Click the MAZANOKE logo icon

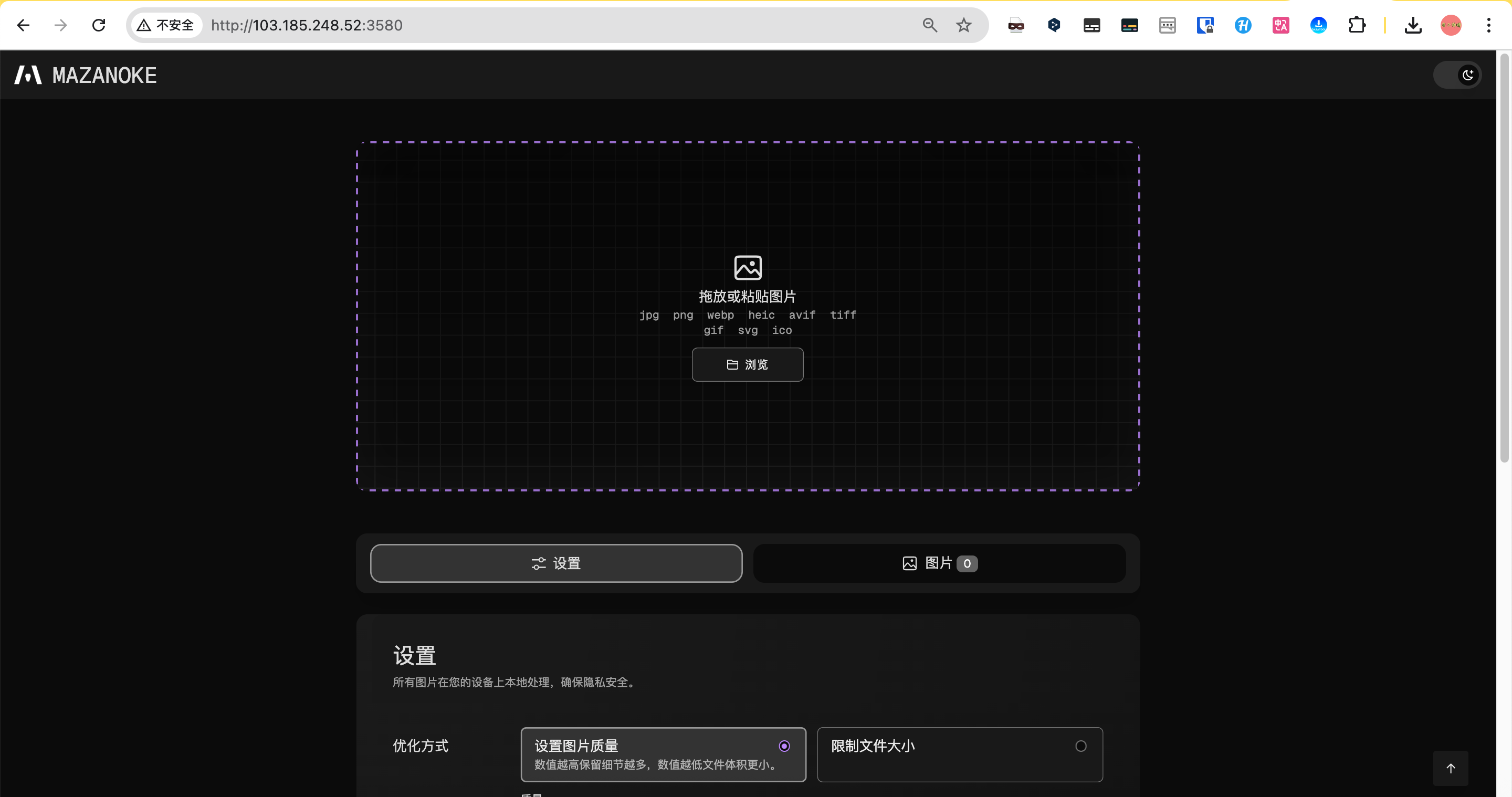[28, 75]
